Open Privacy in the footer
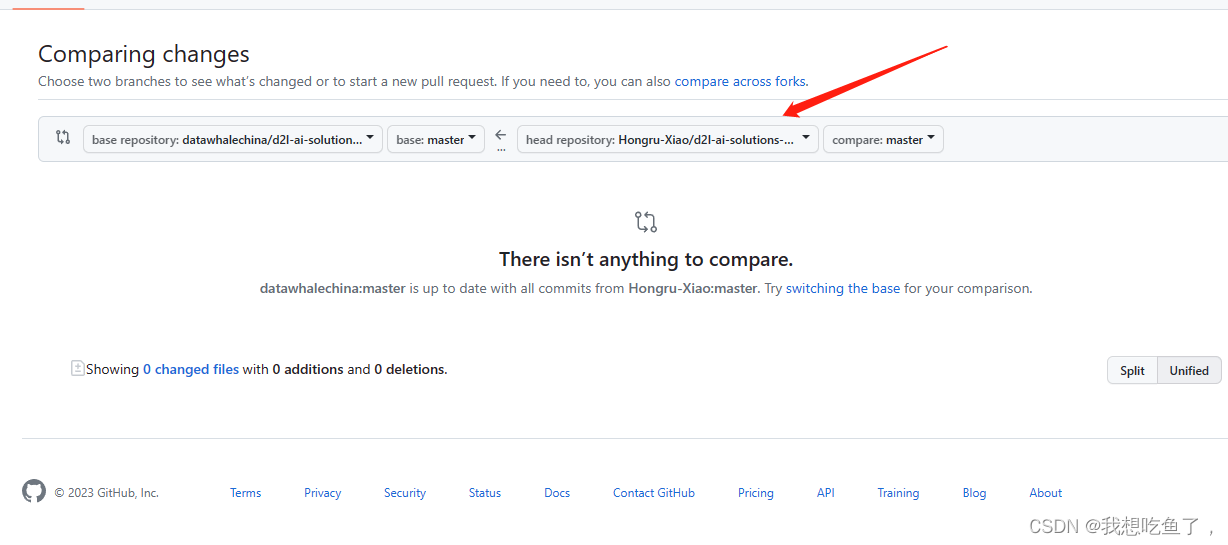1228x545 pixels. point(323,493)
